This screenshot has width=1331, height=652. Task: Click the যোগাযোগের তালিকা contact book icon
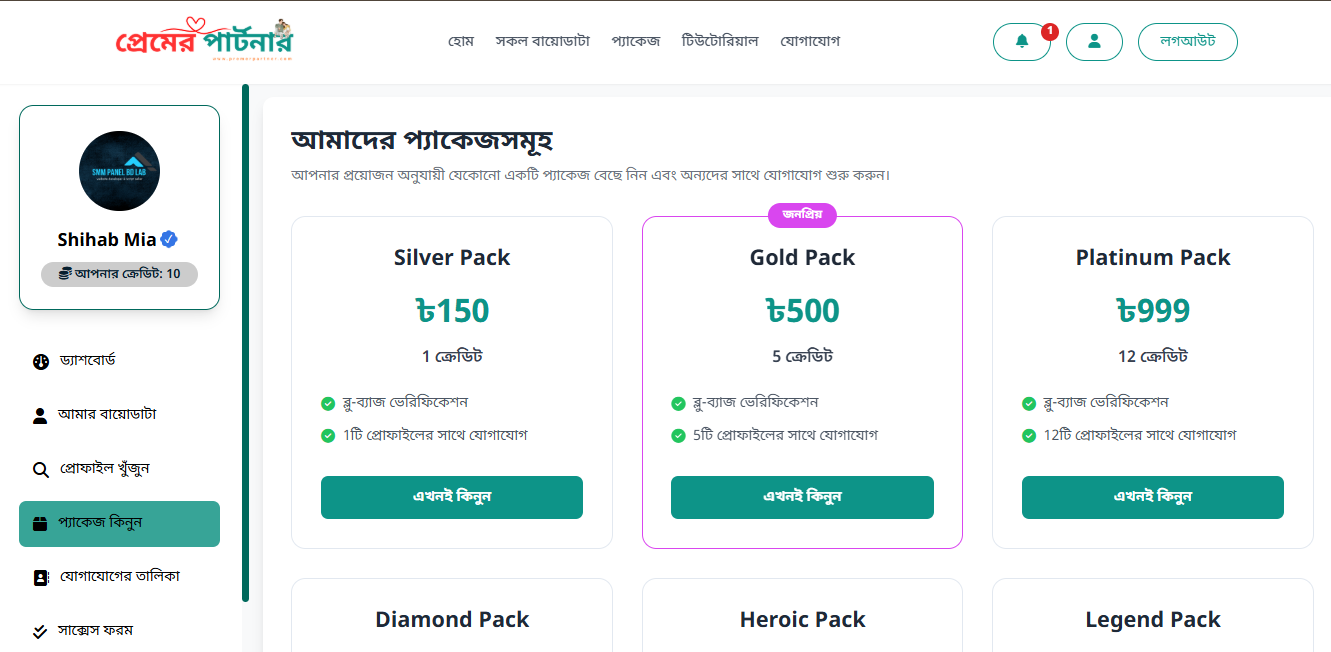point(41,577)
